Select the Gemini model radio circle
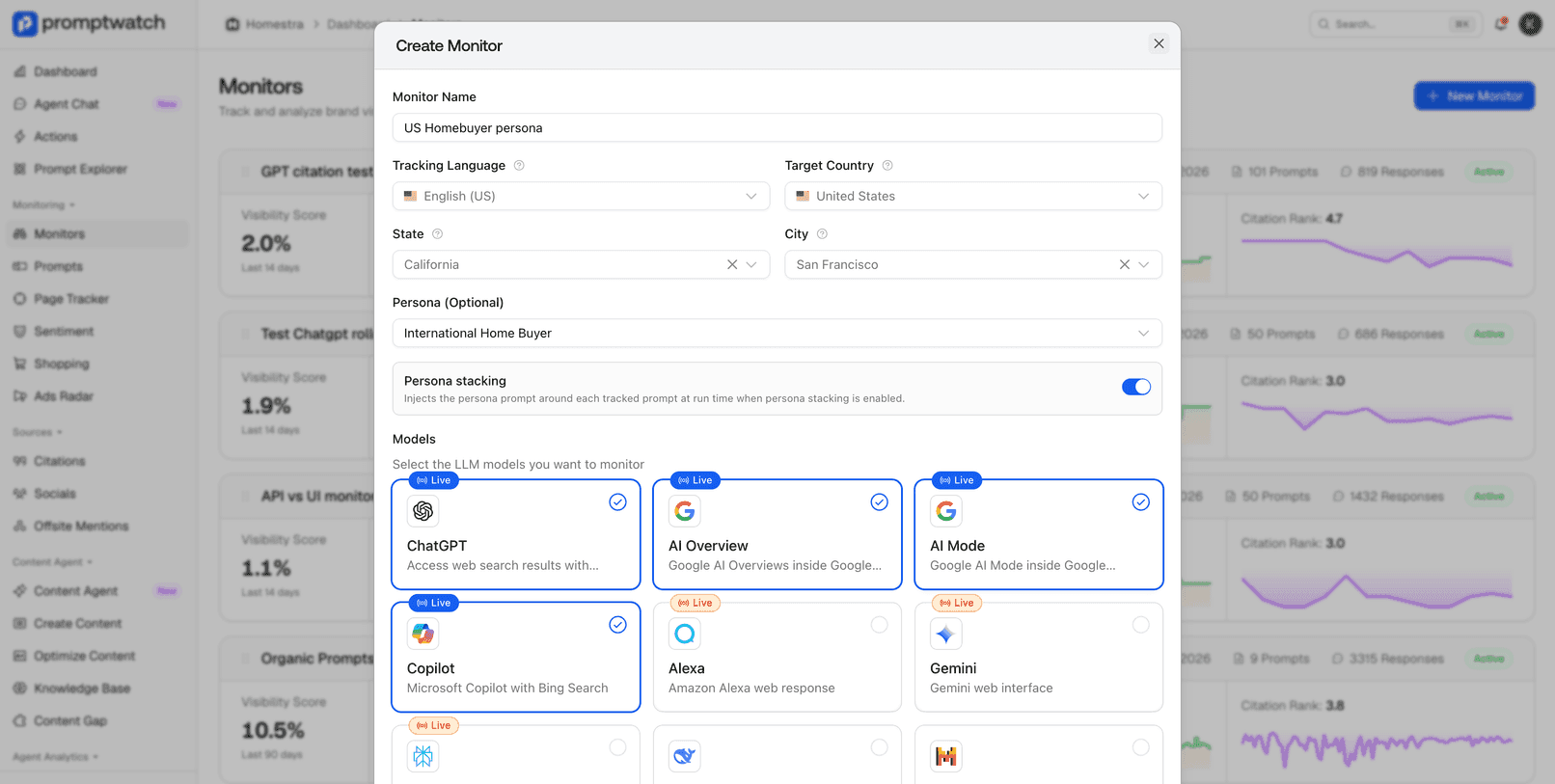This screenshot has width=1555, height=784. (1140, 625)
